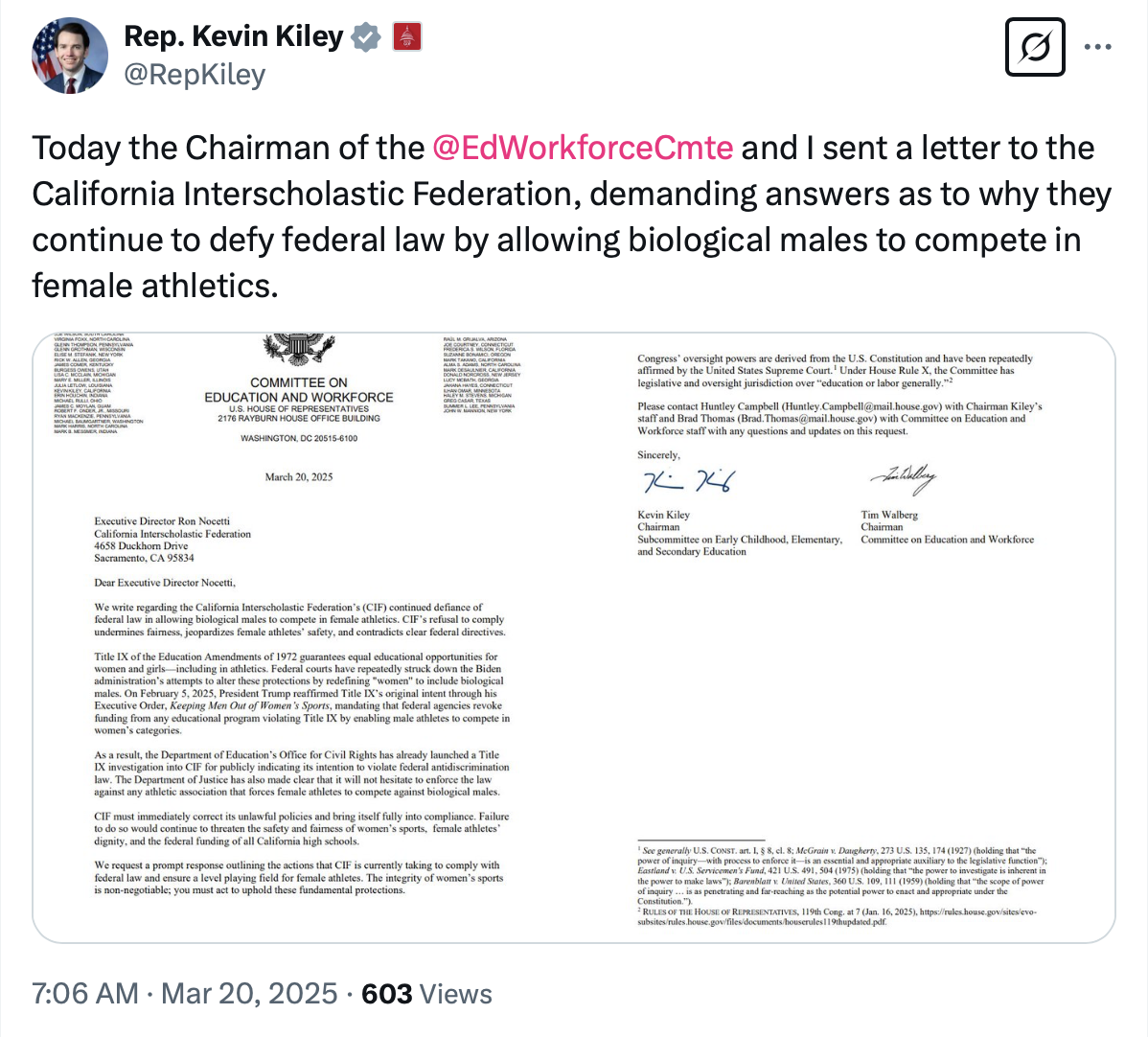Open the Grok slash-square icon
Screen dimensions: 1148x1037
pos(1035,47)
